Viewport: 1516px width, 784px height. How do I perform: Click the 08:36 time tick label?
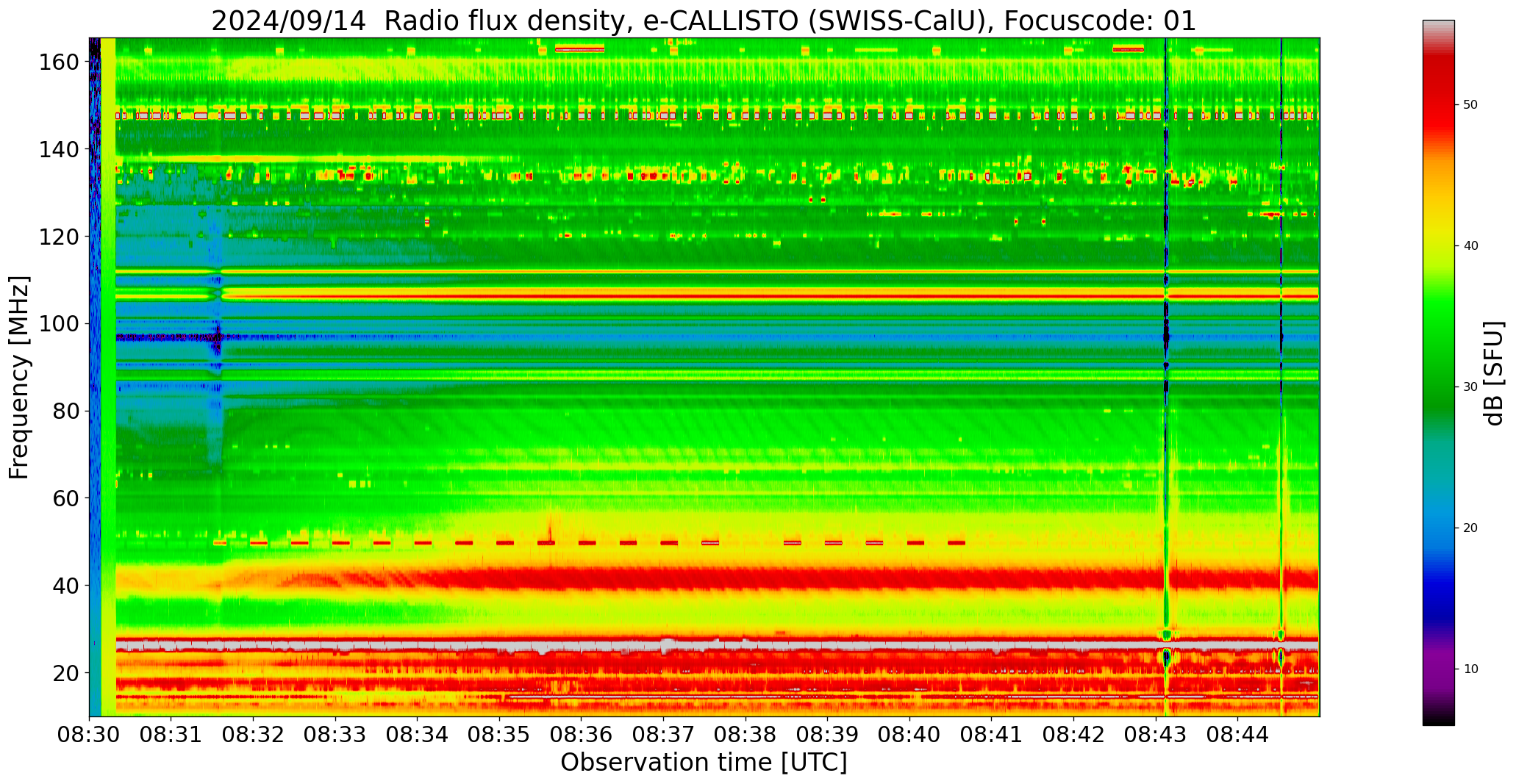[x=582, y=734]
